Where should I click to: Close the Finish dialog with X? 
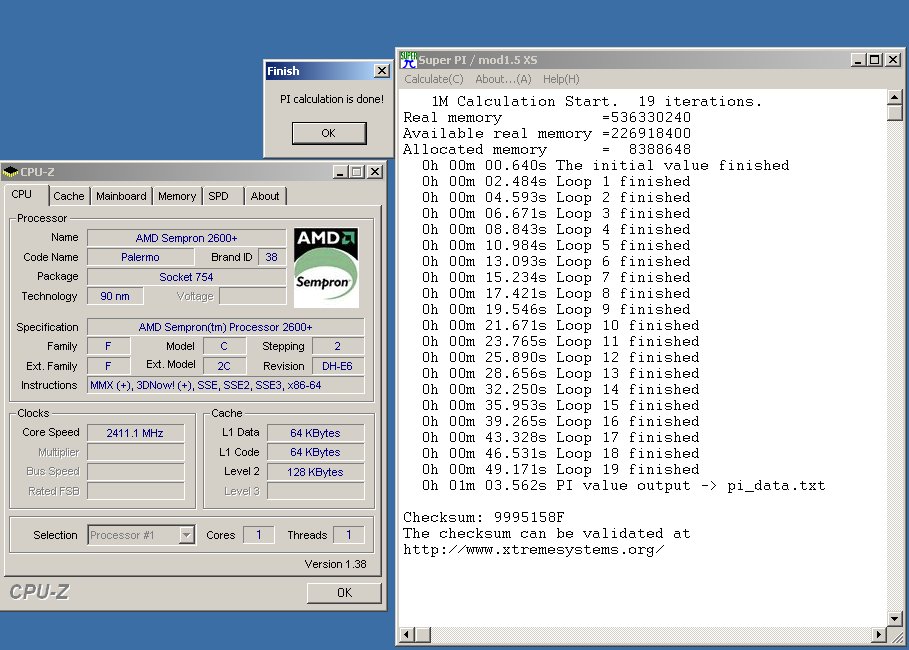pos(381,71)
